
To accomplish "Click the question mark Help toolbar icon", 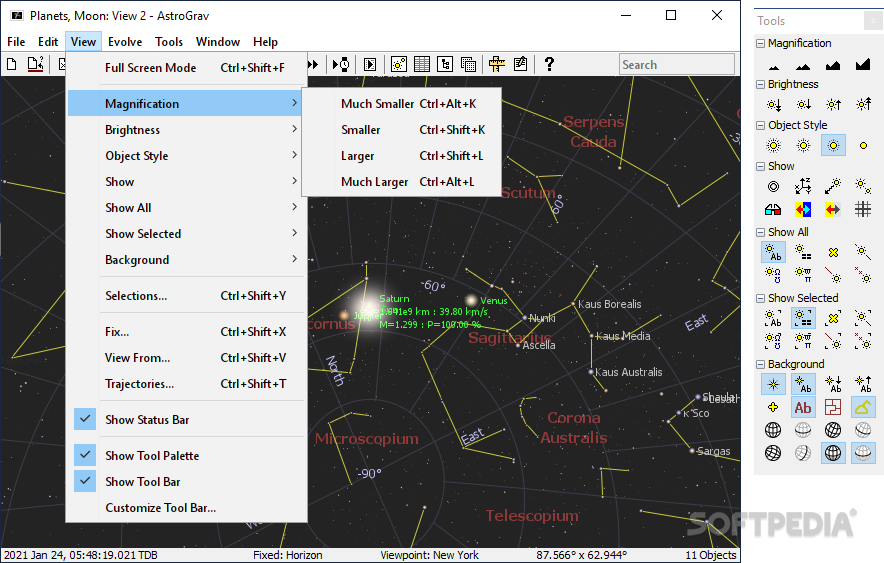I will tap(549, 64).
